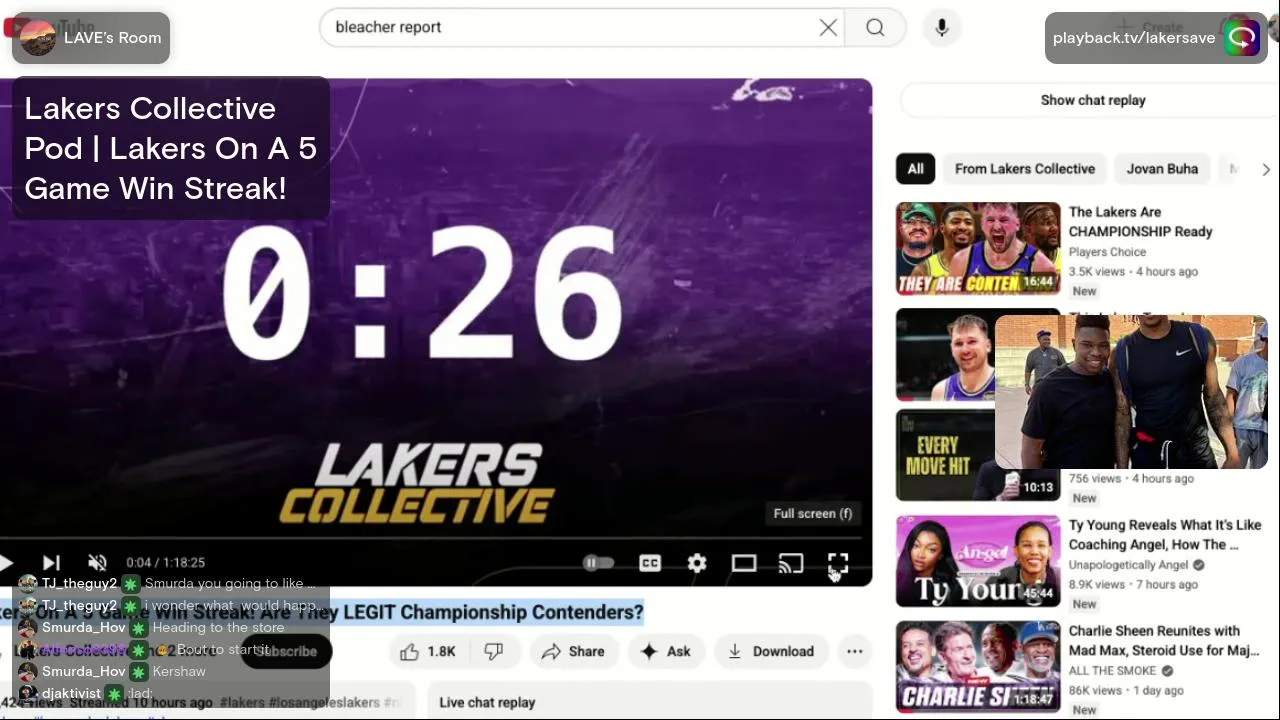The height and width of the screenshot is (720, 1280).
Task: Click the webcam overlay picture of two men
Action: pos(1131,392)
